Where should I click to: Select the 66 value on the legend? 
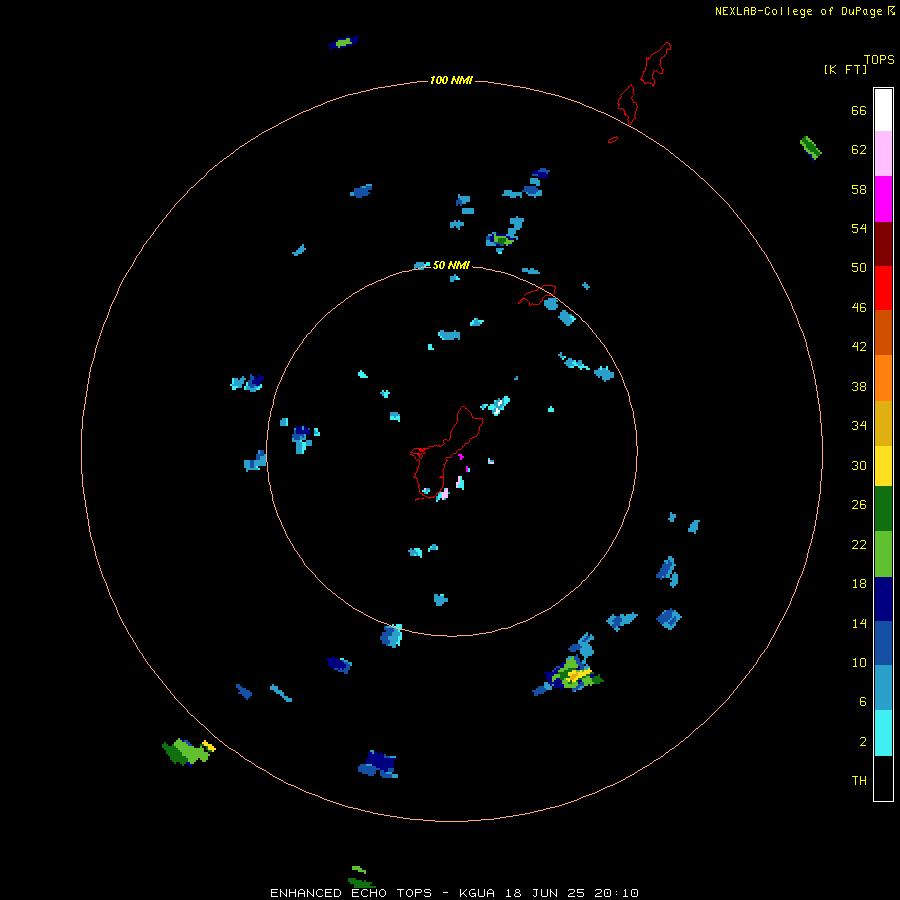[859, 111]
